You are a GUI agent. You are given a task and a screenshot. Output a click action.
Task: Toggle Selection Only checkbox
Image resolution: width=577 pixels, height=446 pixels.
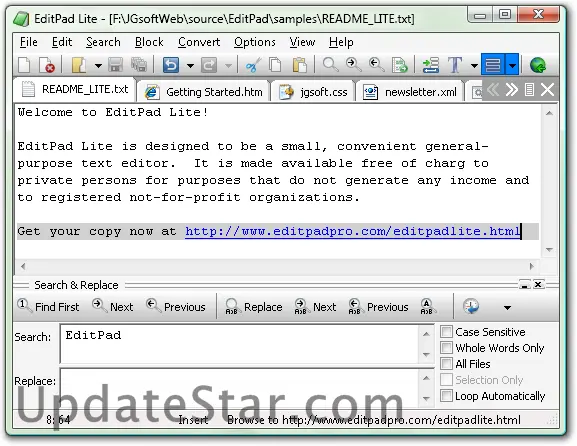pyautogui.click(x=446, y=379)
